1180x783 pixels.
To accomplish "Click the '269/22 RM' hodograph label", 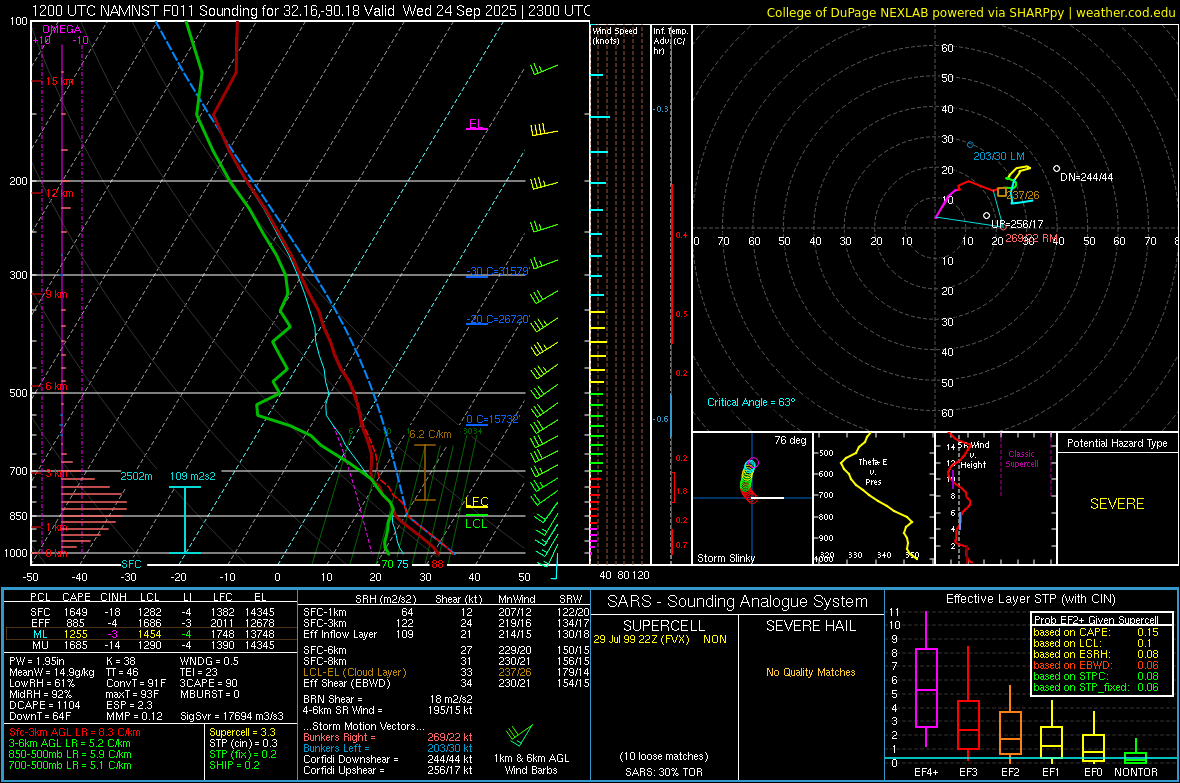I will click(1031, 239).
